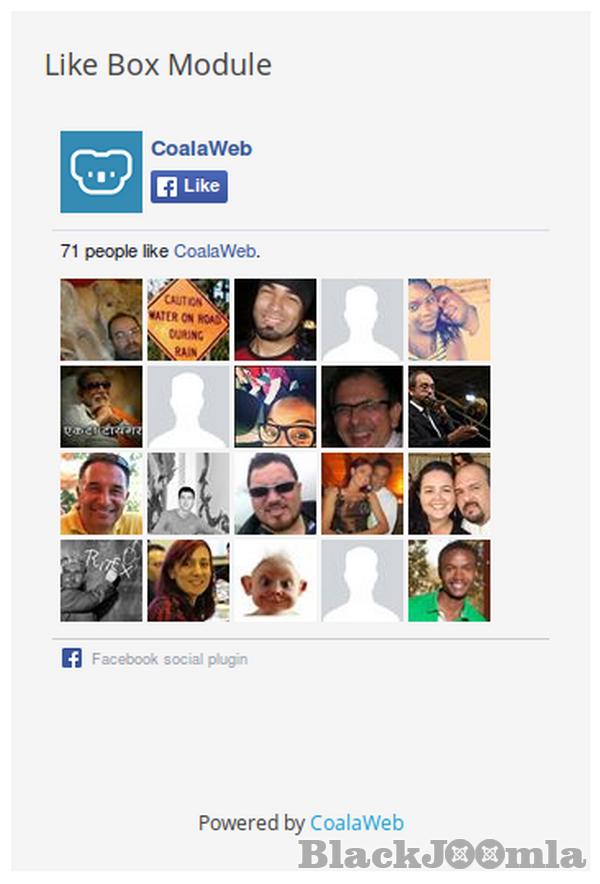Open the red-haired woman profile picture

point(188,581)
